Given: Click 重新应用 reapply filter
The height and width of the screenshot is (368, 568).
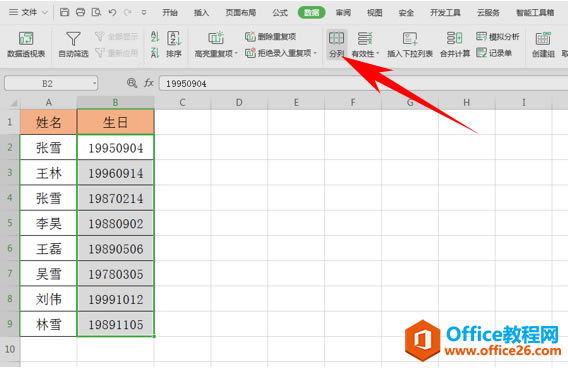Looking at the screenshot, I should click(116, 53).
